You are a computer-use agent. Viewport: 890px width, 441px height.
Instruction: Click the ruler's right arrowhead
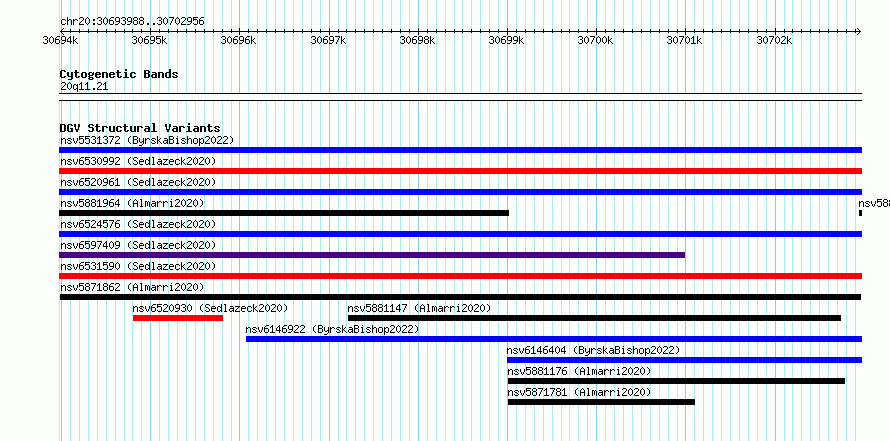click(x=859, y=31)
